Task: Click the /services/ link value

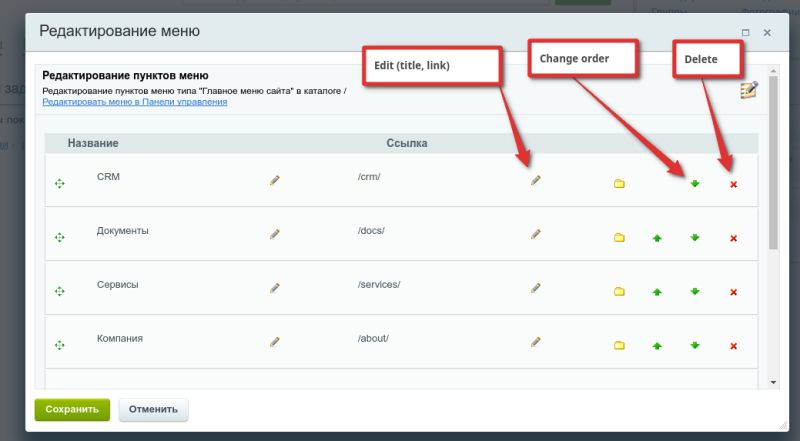Action: click(x=379, y=285)
